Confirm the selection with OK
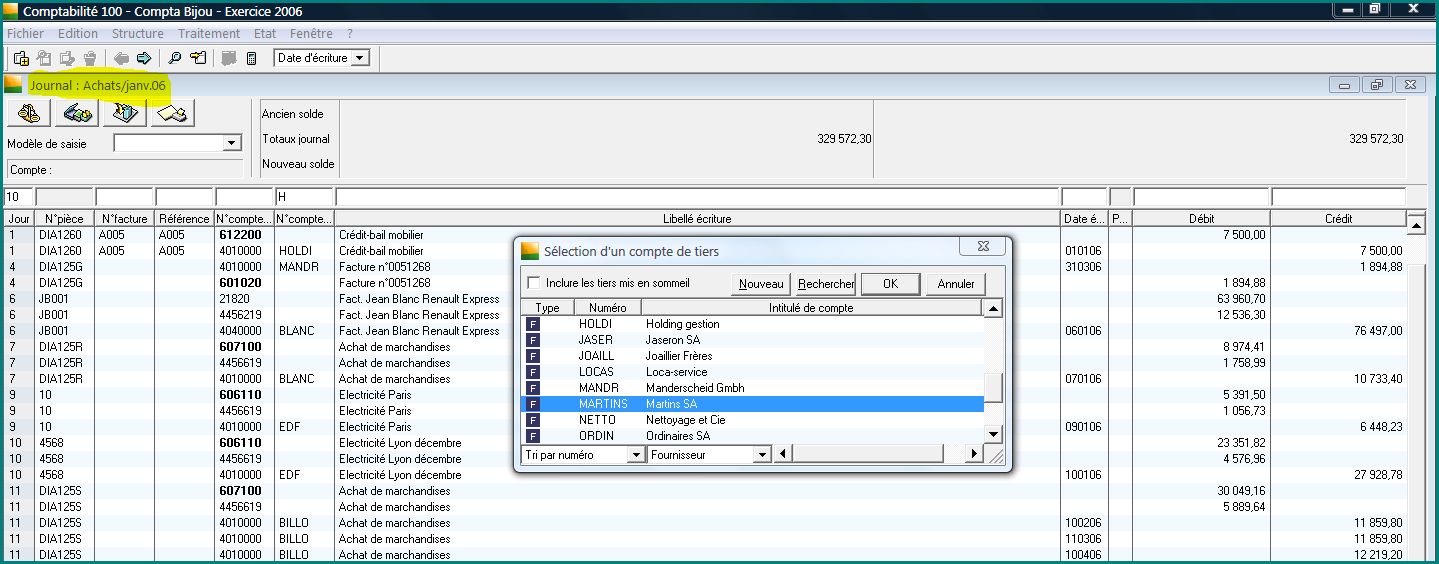The image size is (1439, 564). coord(890,284)
